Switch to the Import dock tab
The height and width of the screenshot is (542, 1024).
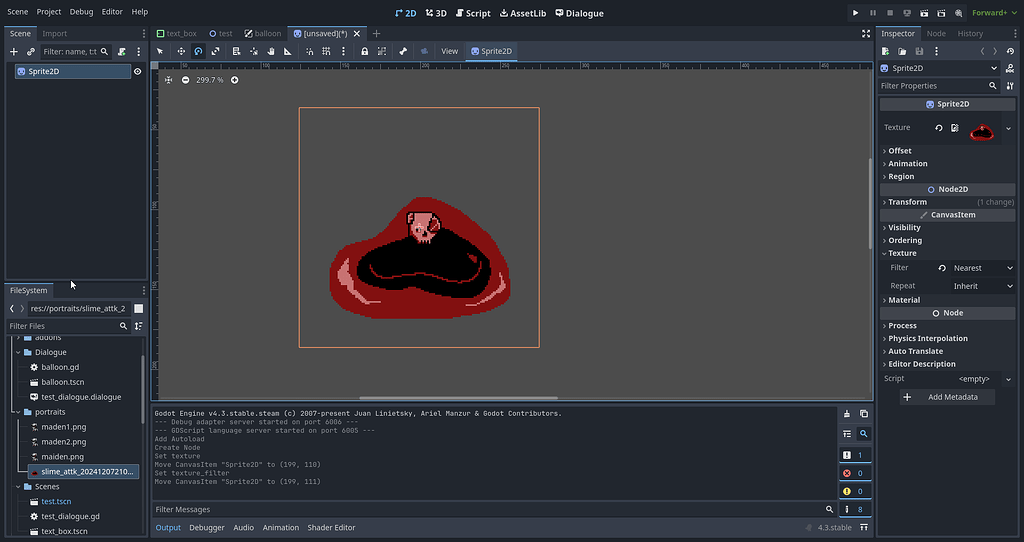55,33
